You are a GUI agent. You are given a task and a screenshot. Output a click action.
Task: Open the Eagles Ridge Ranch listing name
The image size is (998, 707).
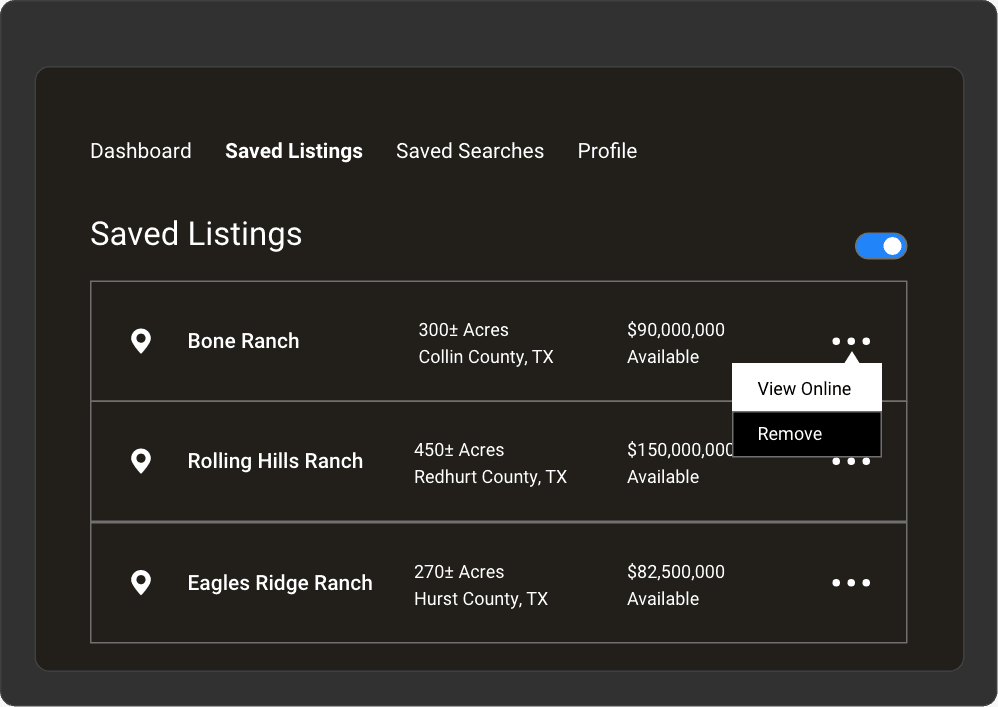click(x=280, y=583)
